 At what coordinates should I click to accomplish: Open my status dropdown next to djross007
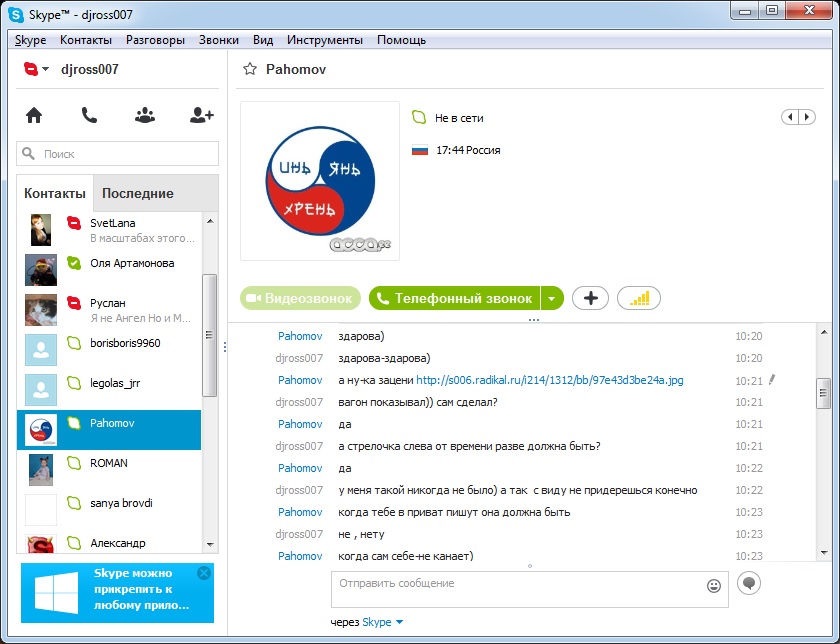tap(36, 69)
